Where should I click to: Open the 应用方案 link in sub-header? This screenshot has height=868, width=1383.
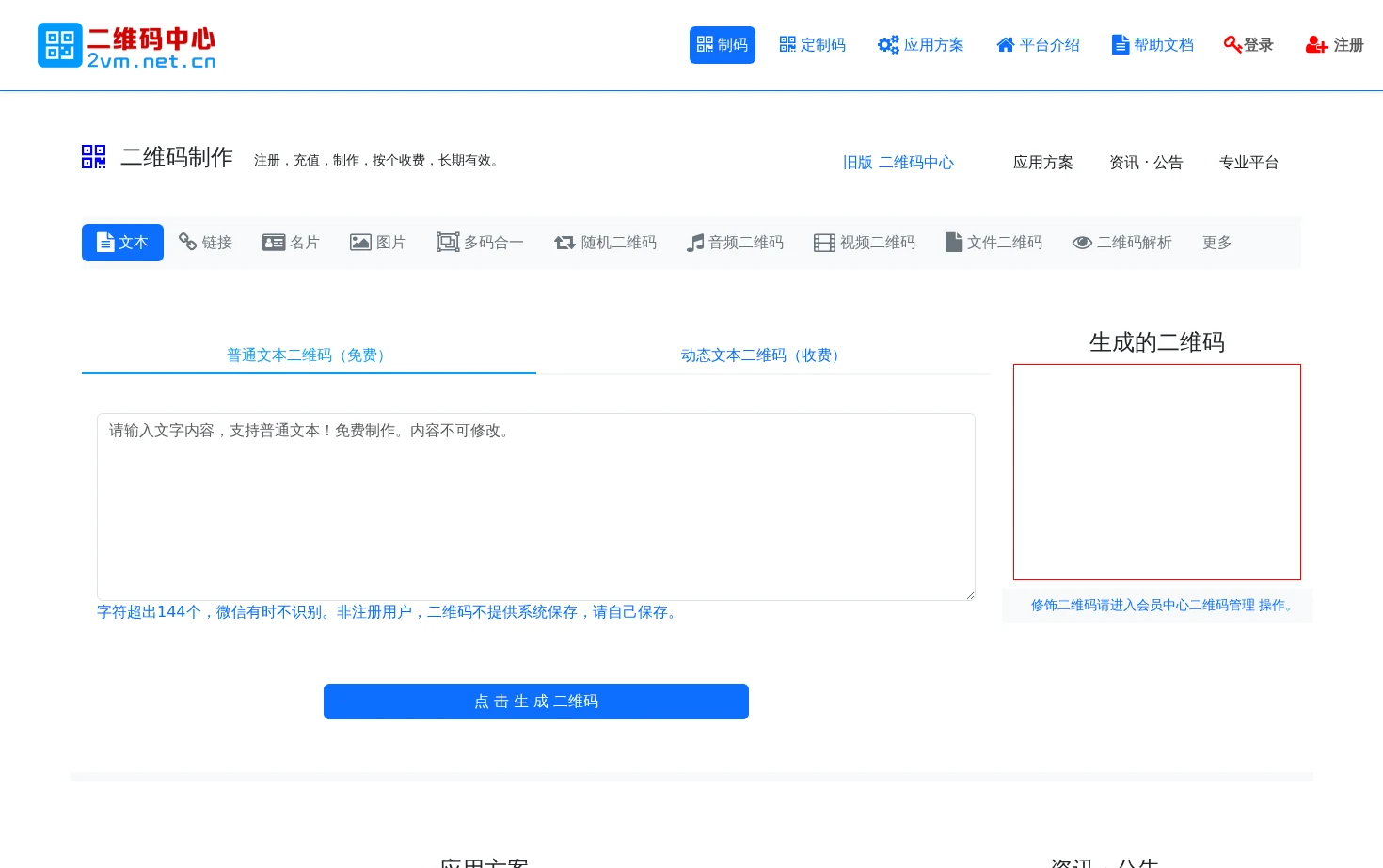[x=1043, y=163]
